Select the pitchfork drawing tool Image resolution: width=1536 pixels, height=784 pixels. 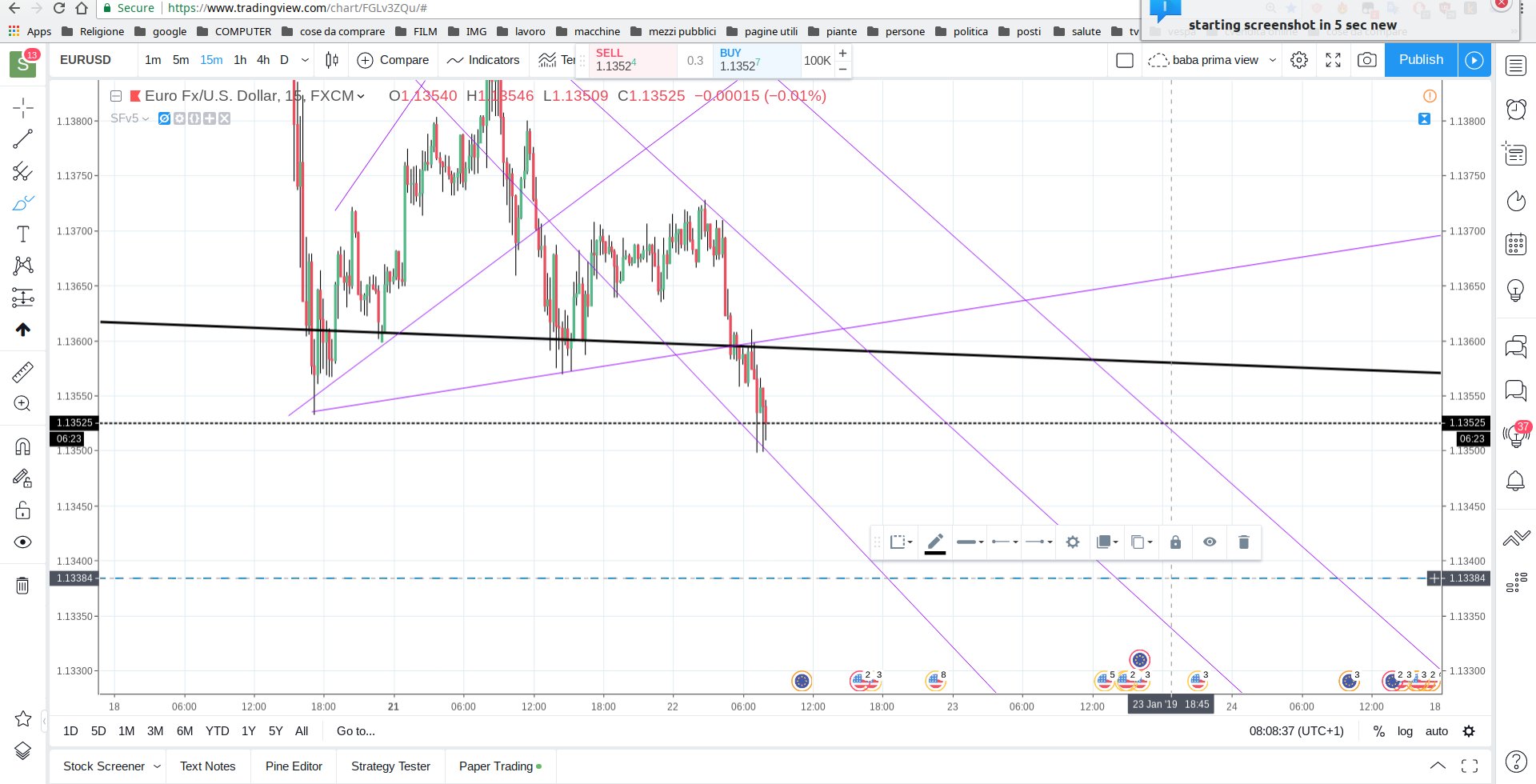point(23,171)
